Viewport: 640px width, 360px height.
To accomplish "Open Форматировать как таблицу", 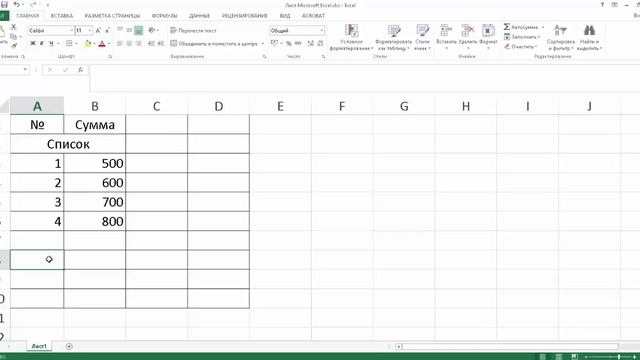I will (x=393, y=37).
